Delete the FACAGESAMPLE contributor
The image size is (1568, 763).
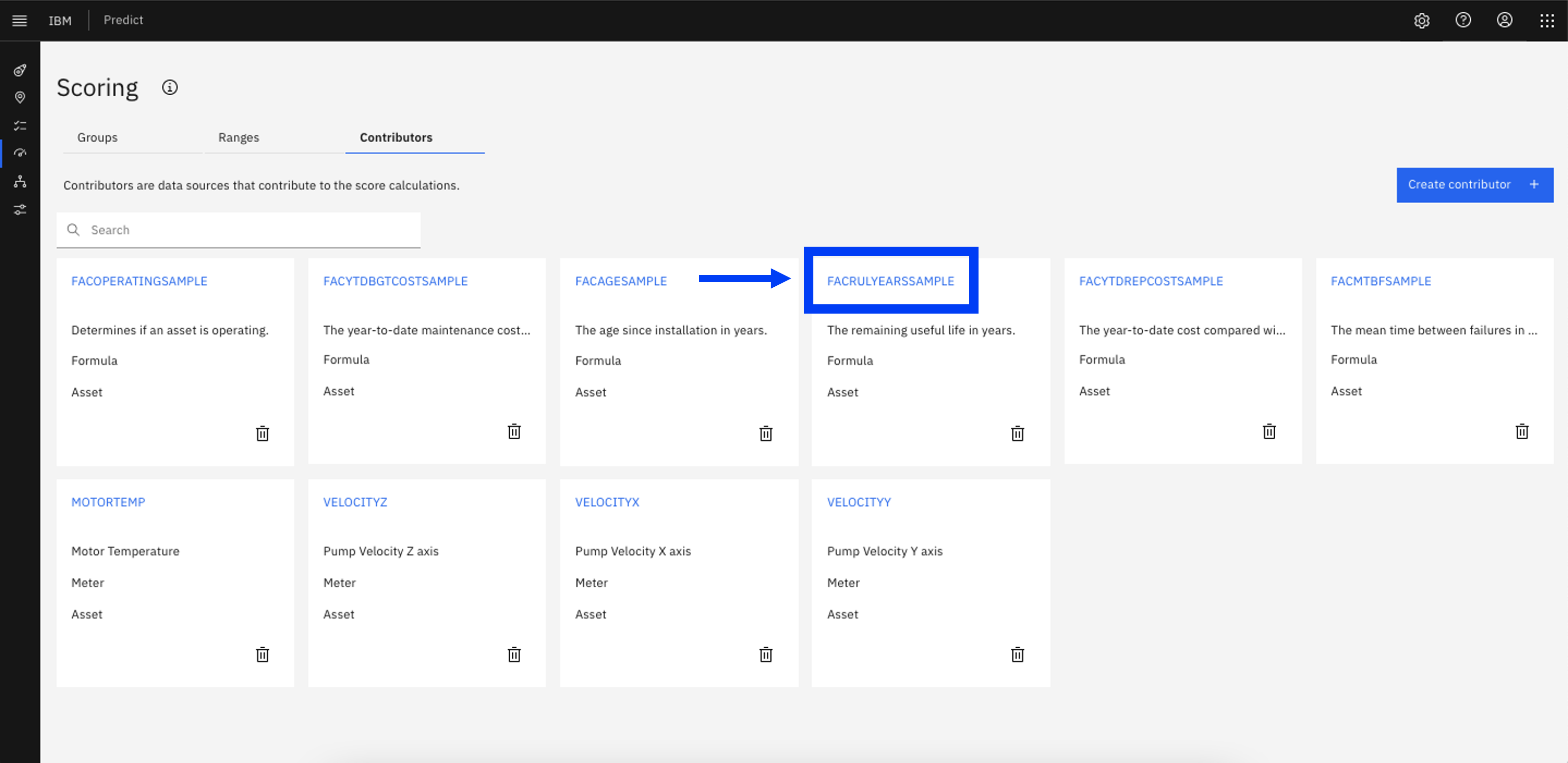[766, 433]
